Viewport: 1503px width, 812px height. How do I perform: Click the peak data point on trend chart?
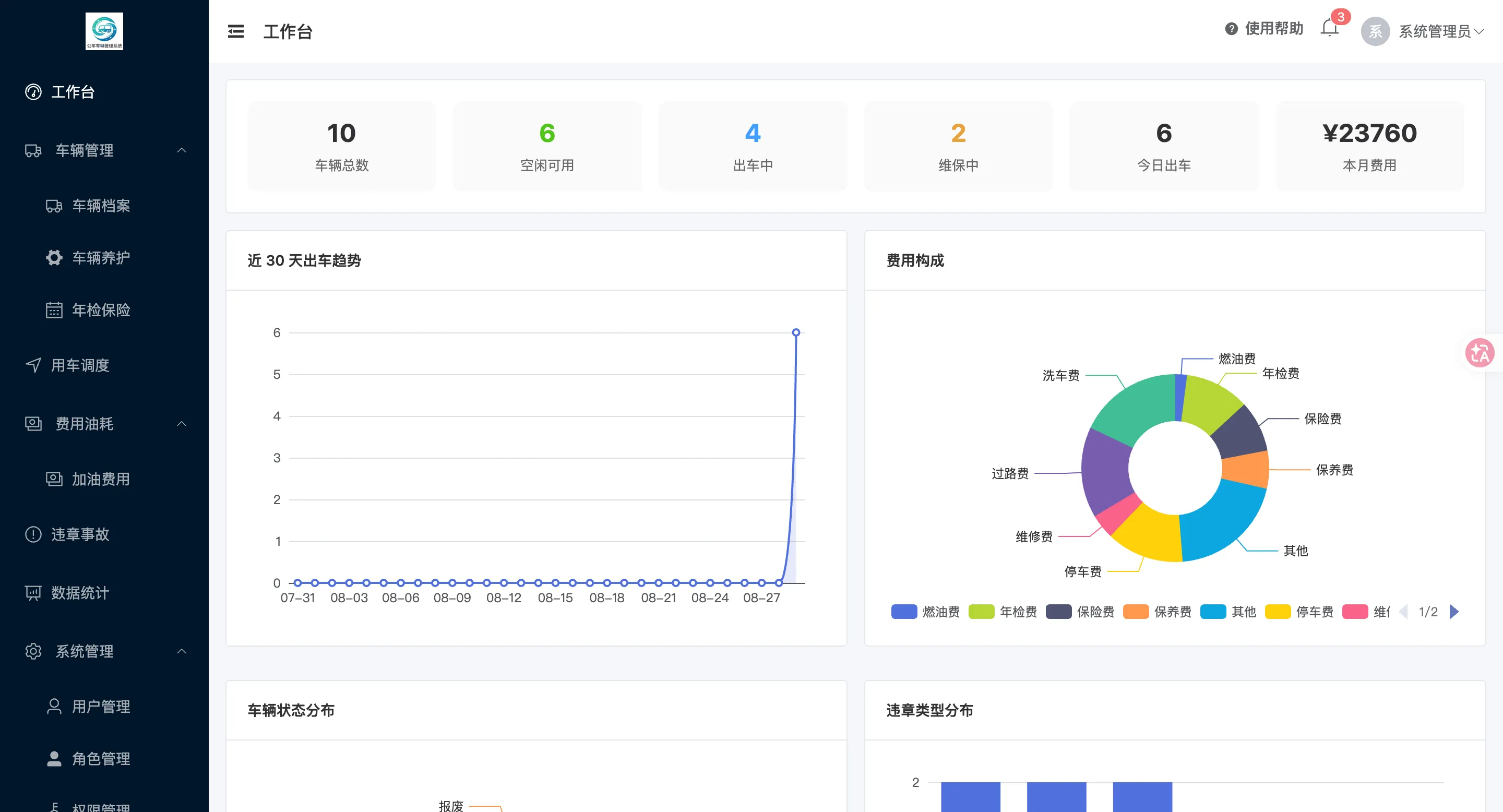coord(796,332)
